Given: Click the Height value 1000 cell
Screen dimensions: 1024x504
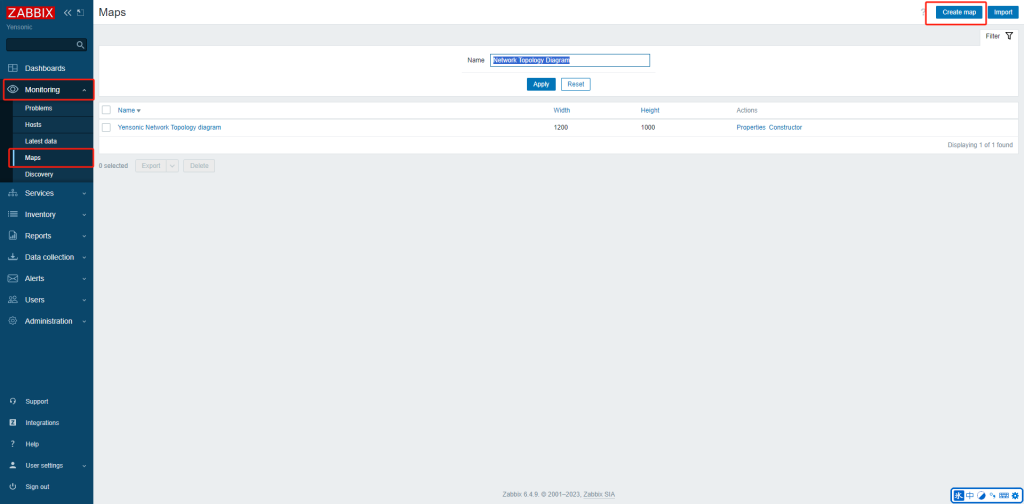Looking at the screenshot, I should click(x=648, y=127).
